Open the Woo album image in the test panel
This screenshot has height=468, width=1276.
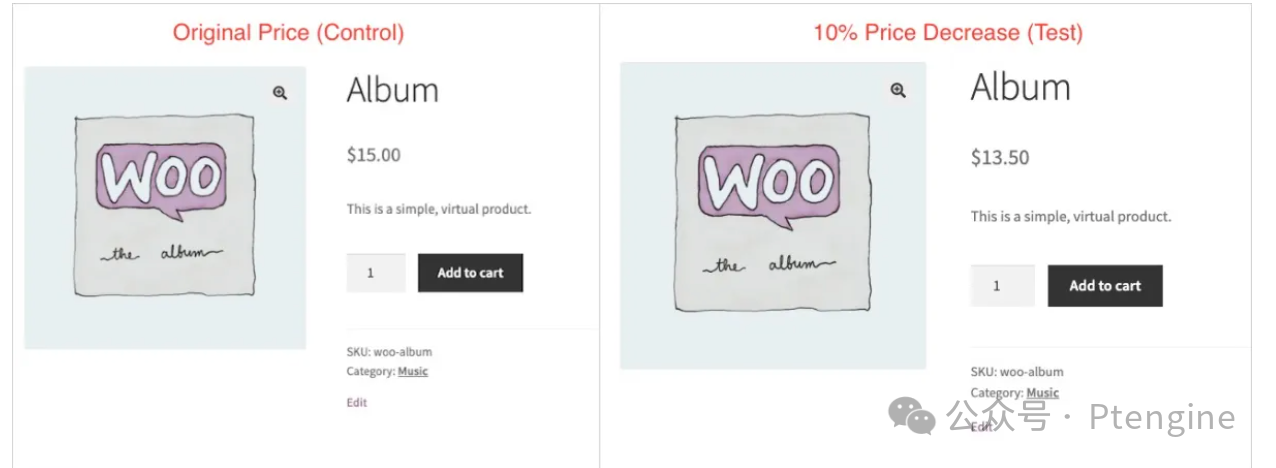click(772, 215)
